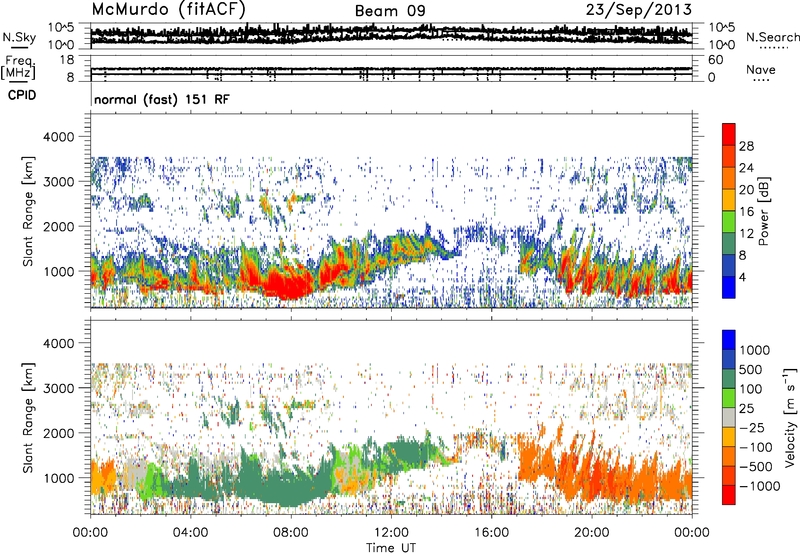This screenshot has height=554, width=800.
Task: Click the 'Time UT' axis label
Action: click(391, 548)
